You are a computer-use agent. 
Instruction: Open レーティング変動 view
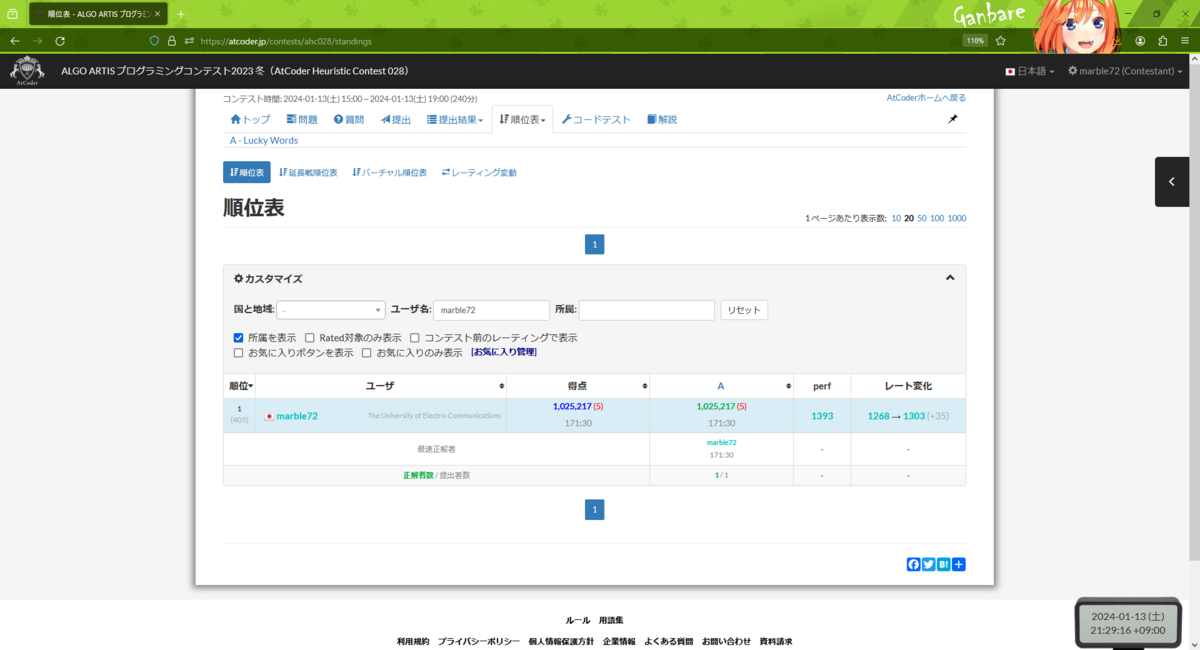click(479, 172)
